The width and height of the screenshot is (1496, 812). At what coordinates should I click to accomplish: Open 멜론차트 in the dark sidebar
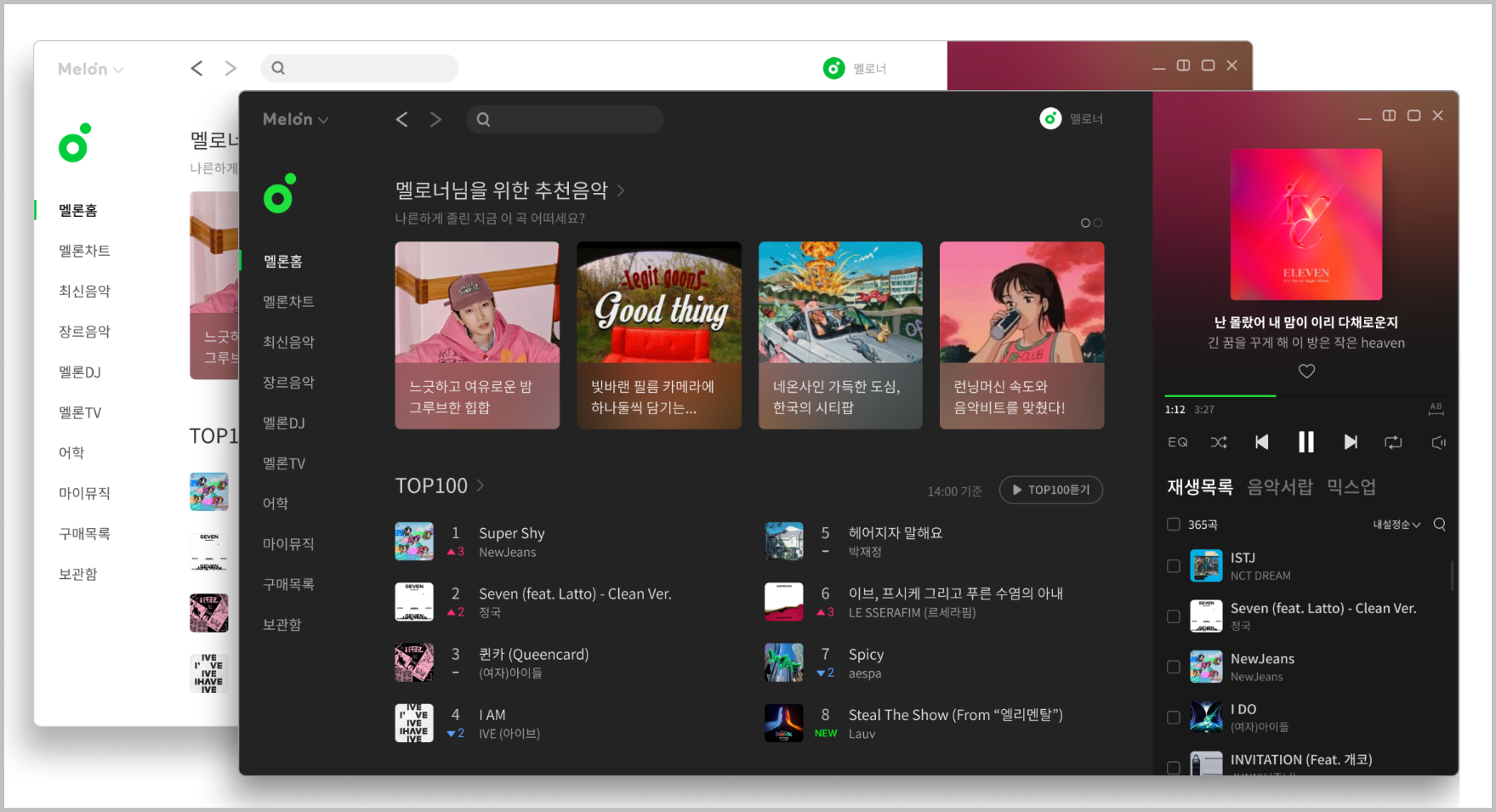tap(288, 302)
